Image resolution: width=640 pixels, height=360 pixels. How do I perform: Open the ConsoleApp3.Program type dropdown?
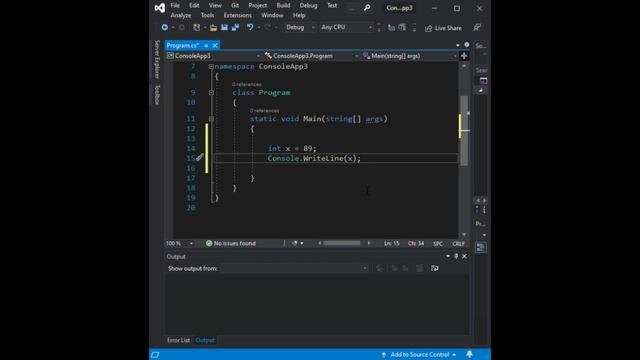pos(311,56)
